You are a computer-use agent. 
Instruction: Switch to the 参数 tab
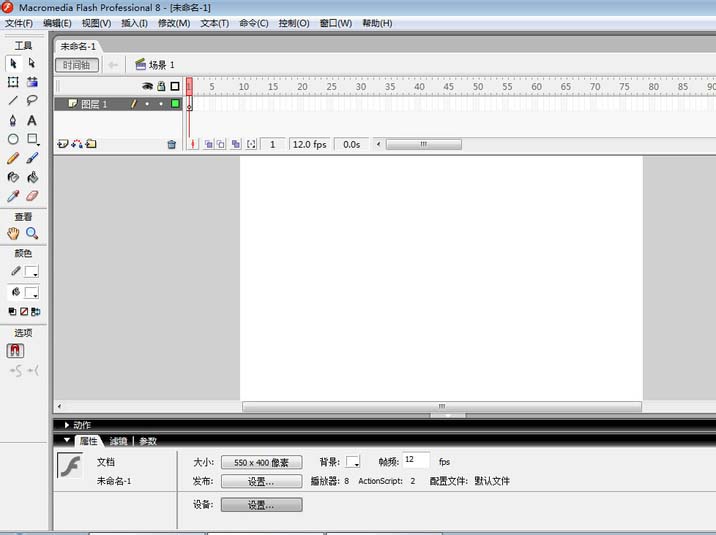[148, 441]
